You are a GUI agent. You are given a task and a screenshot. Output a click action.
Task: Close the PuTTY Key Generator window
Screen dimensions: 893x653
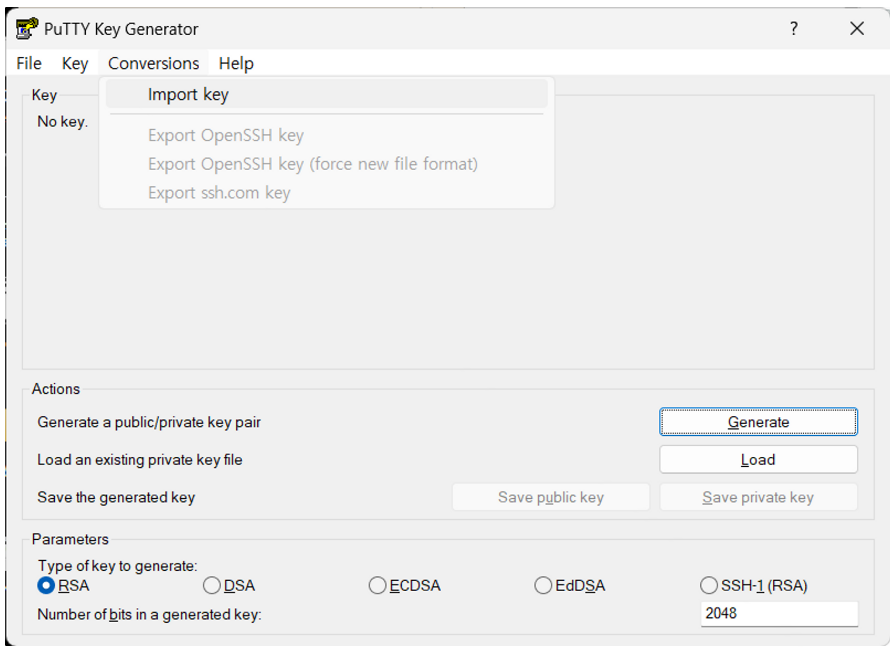click(x=857, y=28)
